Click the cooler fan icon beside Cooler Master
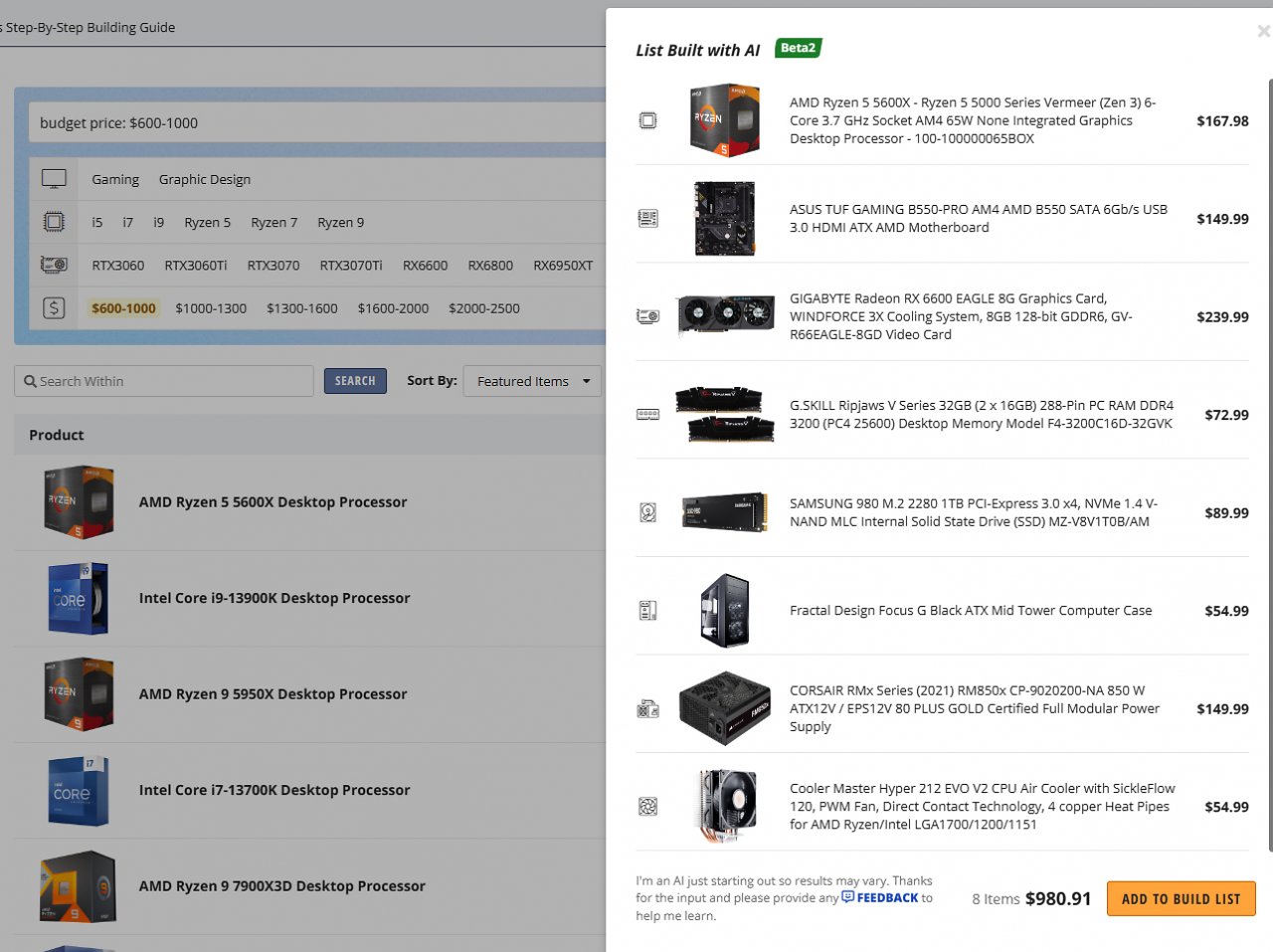Image resolution: width=1273 pixels, height=952 pixels. click(647, 806)
